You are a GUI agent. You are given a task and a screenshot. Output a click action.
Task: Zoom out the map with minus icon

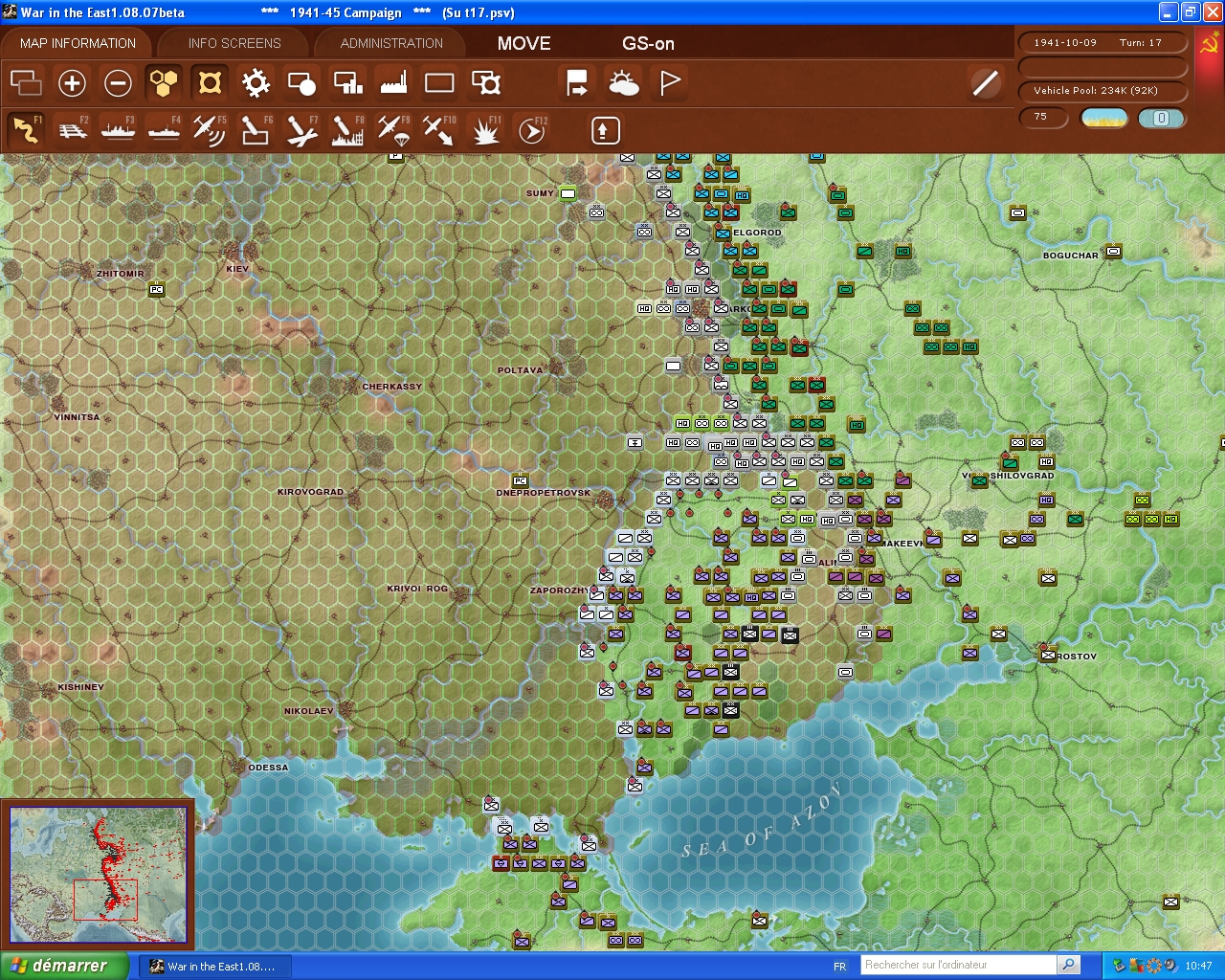pos(118,83)
